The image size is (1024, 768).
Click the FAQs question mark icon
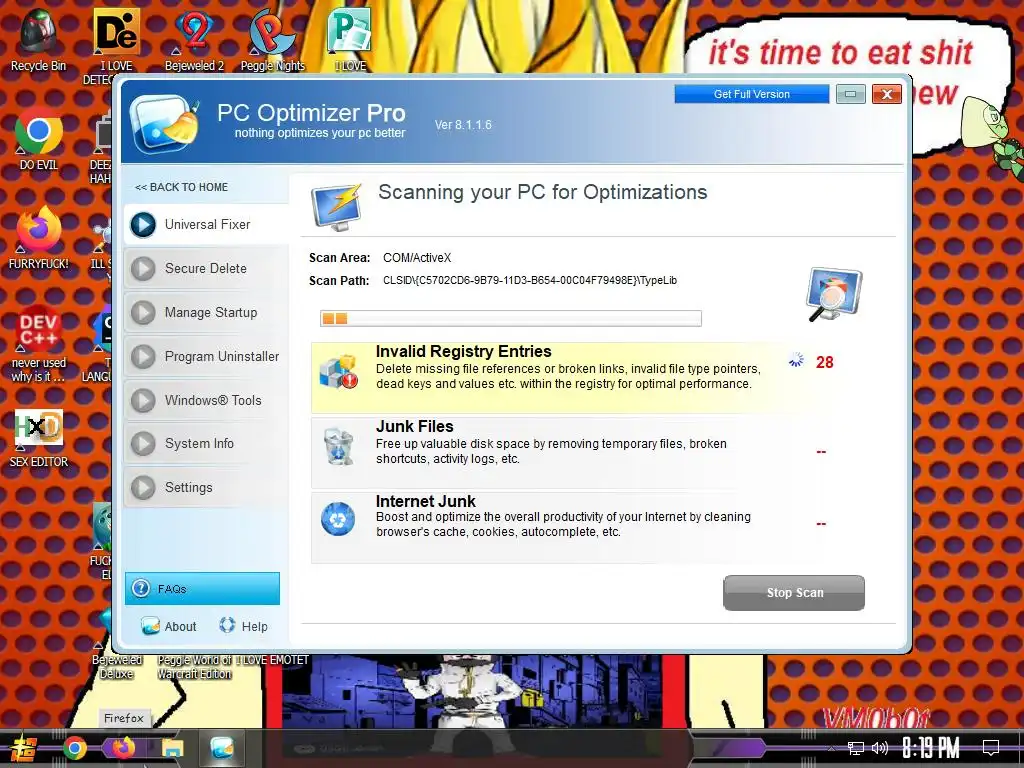pos(140,588)
